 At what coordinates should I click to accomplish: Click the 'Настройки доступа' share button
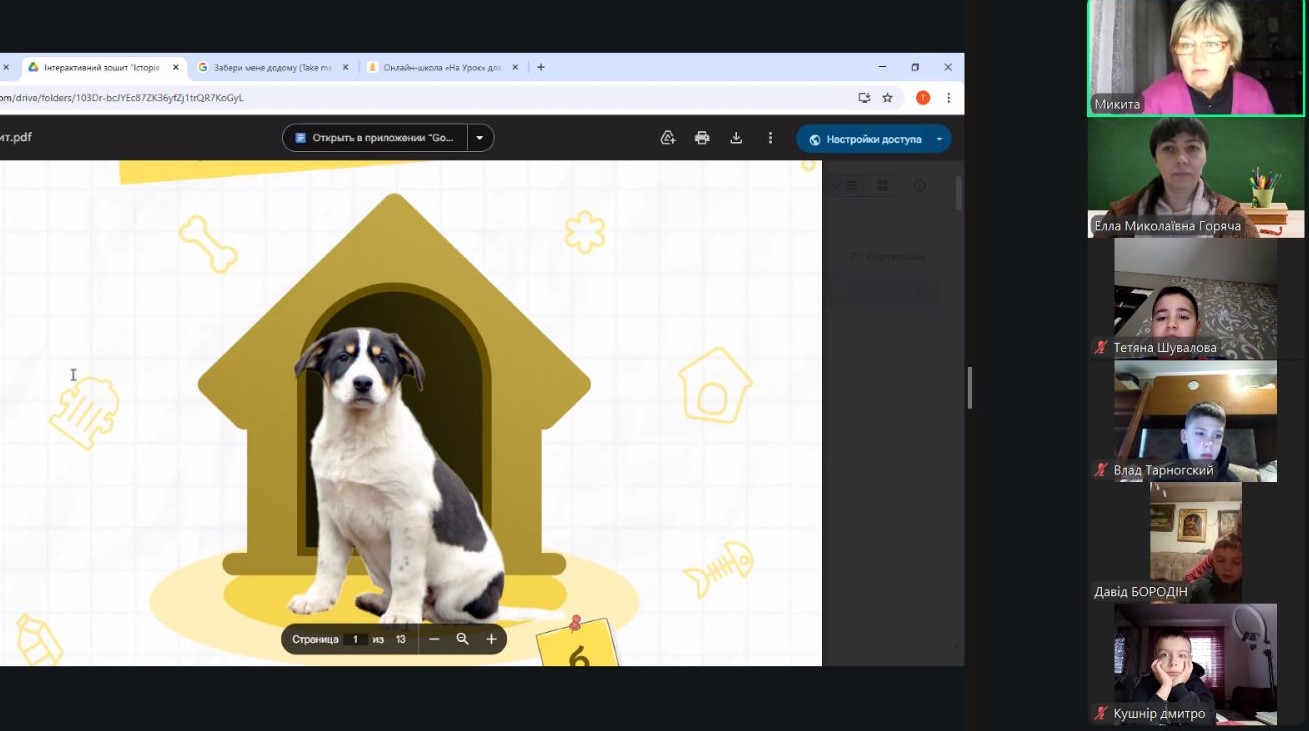(x=864, y=139)
